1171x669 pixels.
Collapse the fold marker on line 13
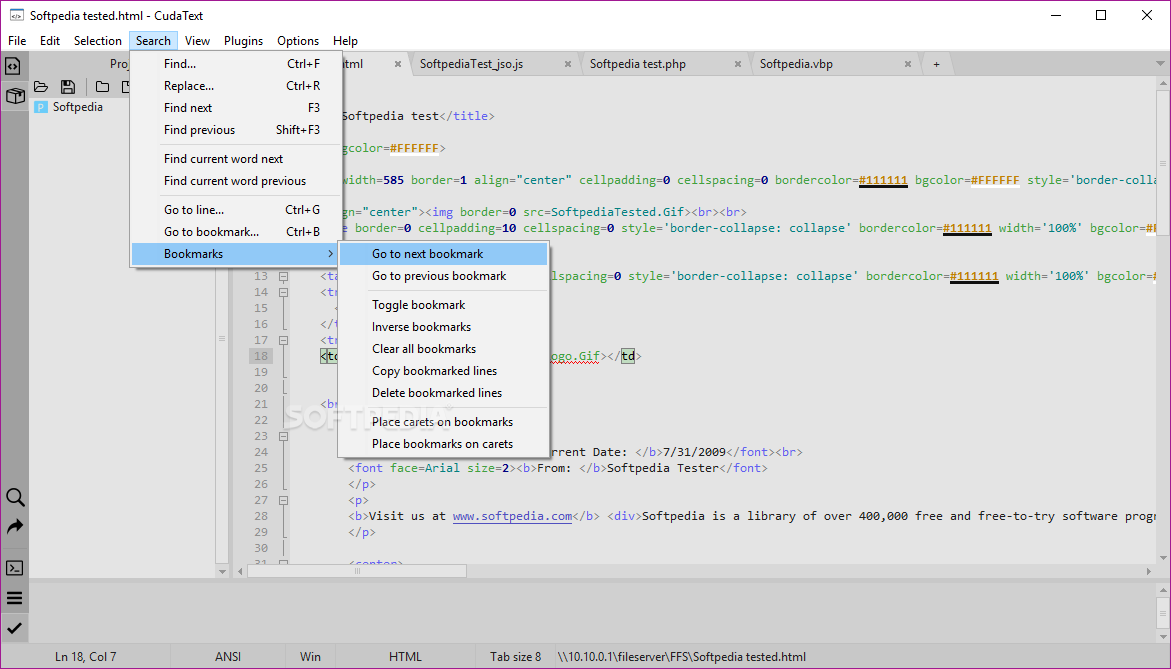coord(284,276)
